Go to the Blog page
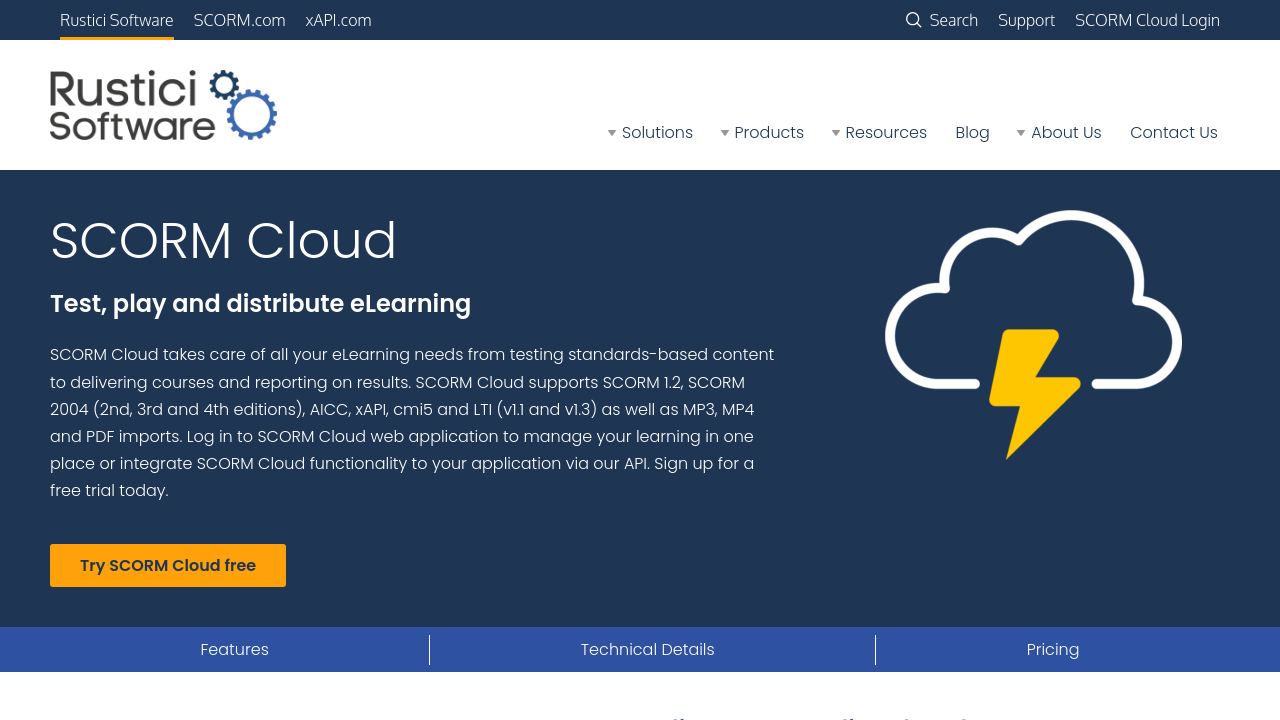The height and width of the screenshot is (720, 1280). pyautogui.click(x=972, y=133)
